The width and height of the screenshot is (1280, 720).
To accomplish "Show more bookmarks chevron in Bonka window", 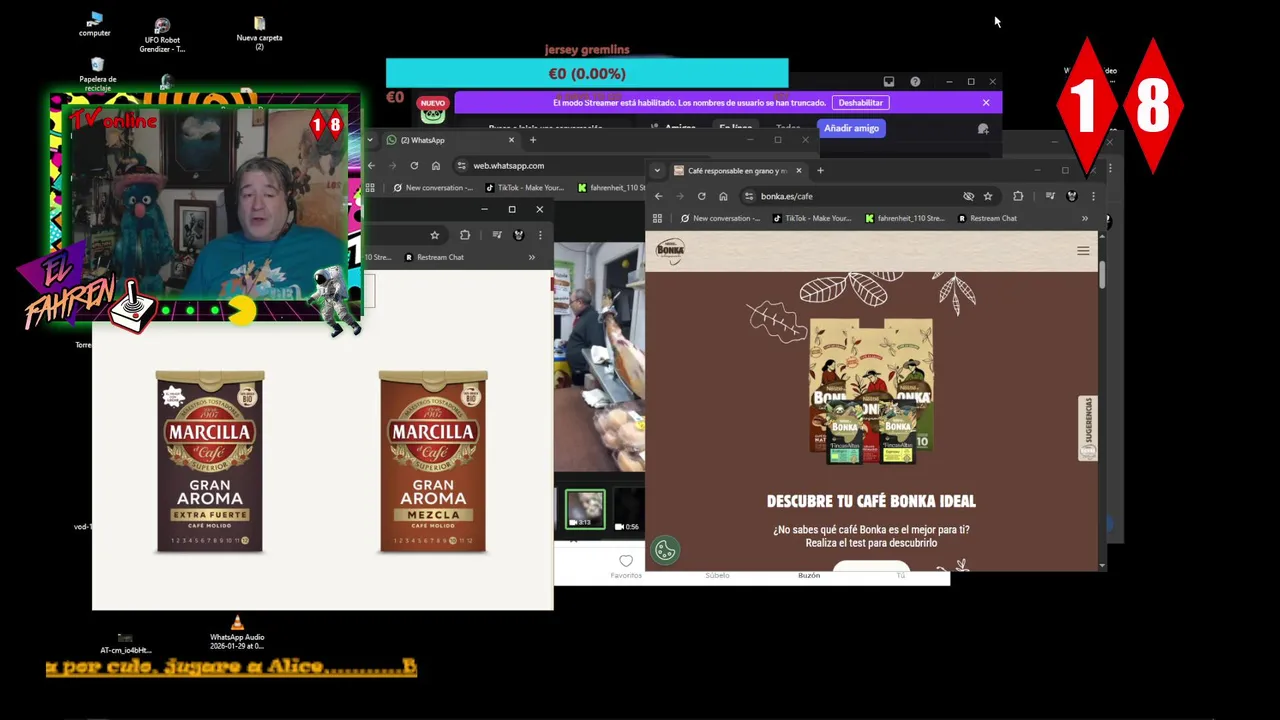I will coord(1084,218).
